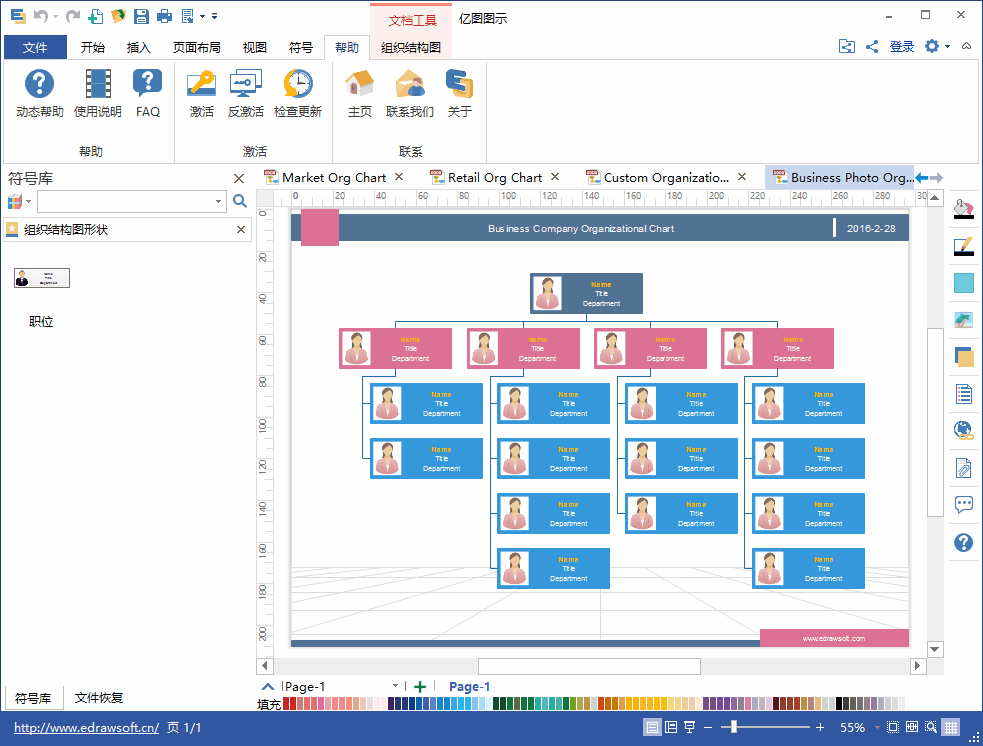
Task: Switch to the 开始 ribbon tab
Action: (93, 47)
